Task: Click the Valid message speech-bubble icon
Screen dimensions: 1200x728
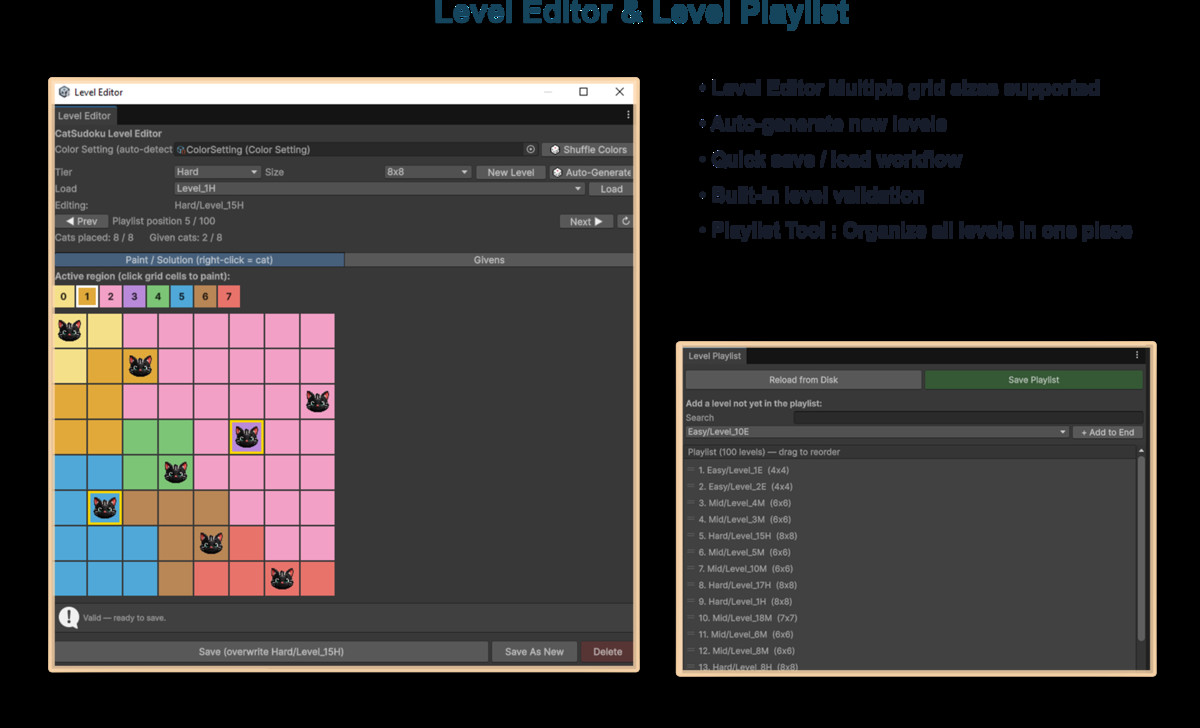Action: (x=68, y=617)
